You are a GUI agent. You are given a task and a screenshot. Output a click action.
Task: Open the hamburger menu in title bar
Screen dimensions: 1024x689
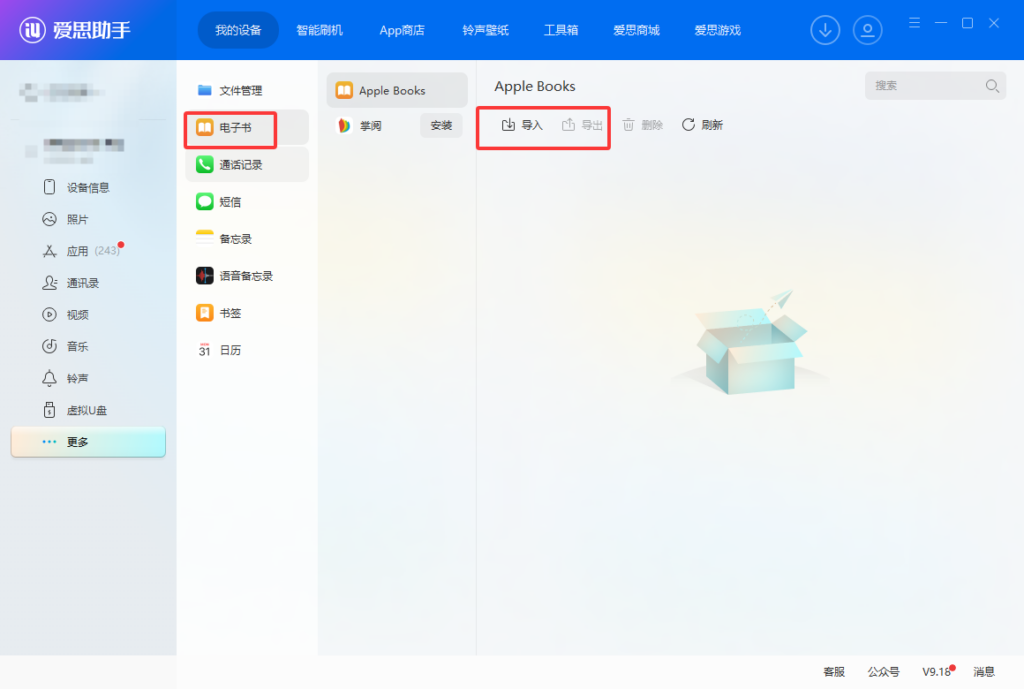[914, 23]
